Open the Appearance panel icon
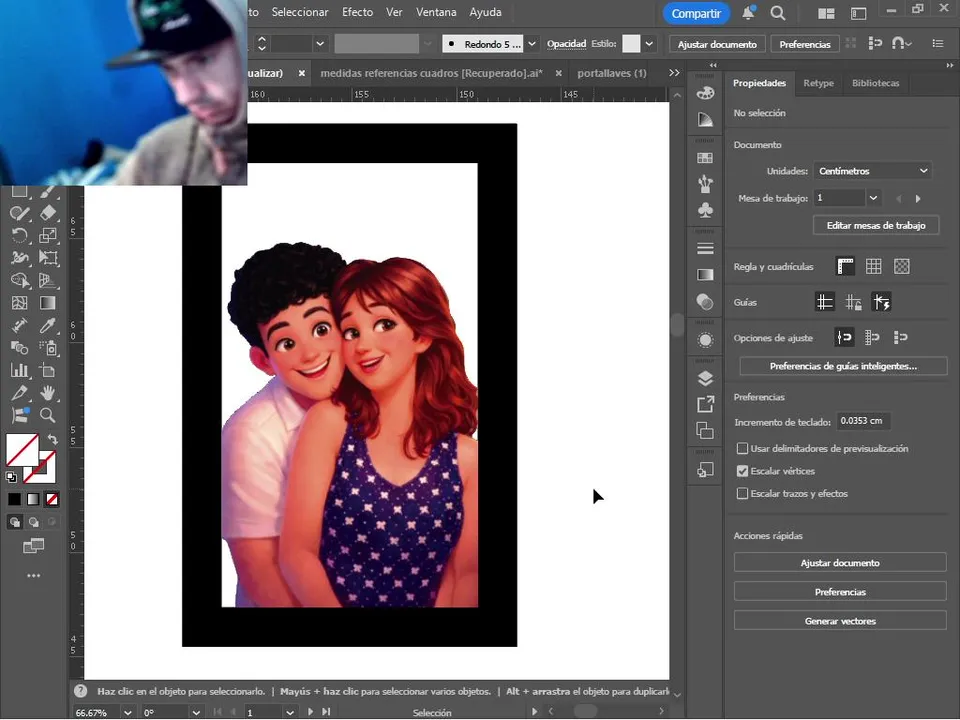The image size is (960, 720). (x=705, y=340)
